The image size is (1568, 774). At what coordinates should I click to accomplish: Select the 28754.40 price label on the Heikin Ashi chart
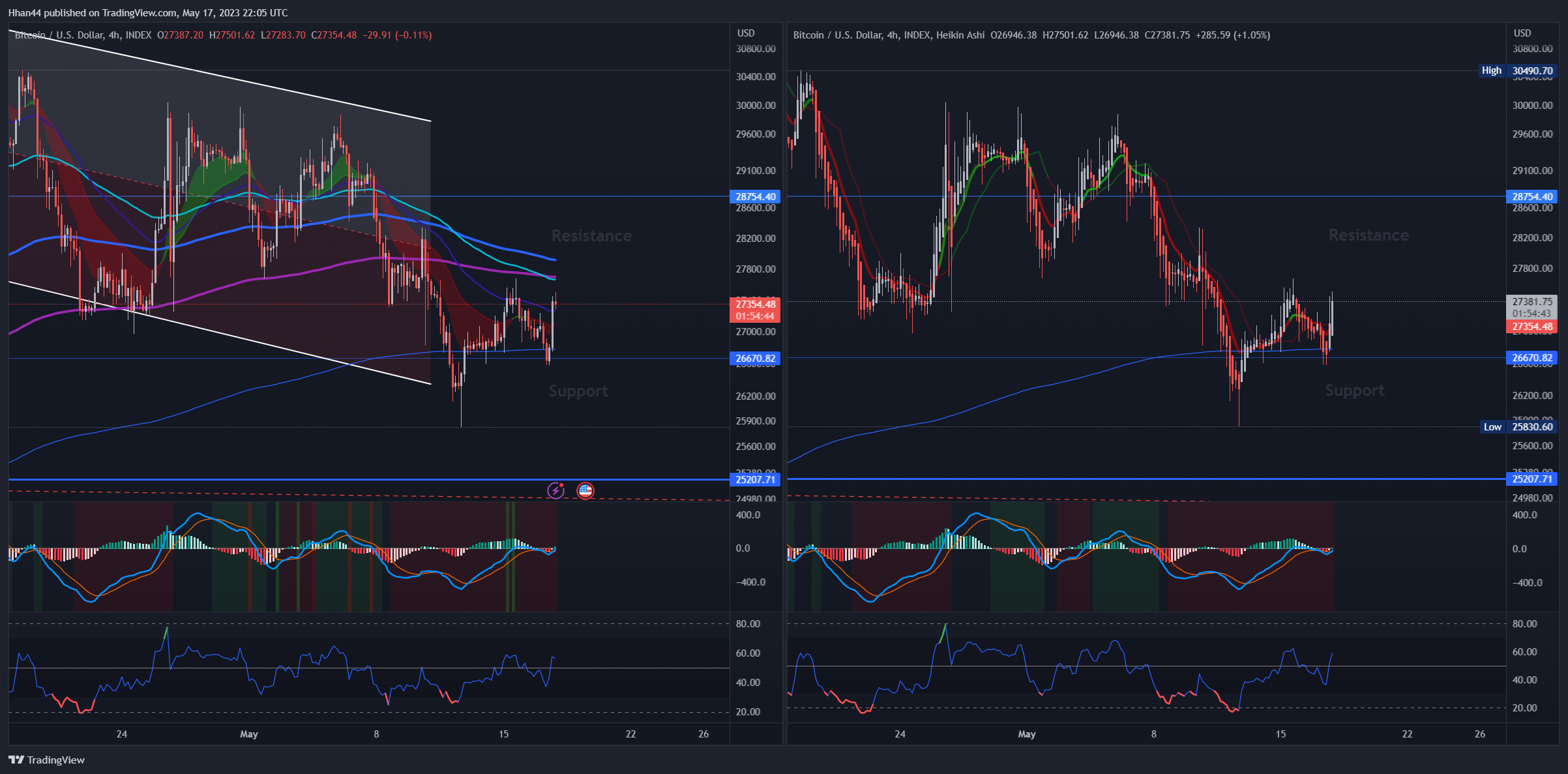click(x=1531, y=196)
